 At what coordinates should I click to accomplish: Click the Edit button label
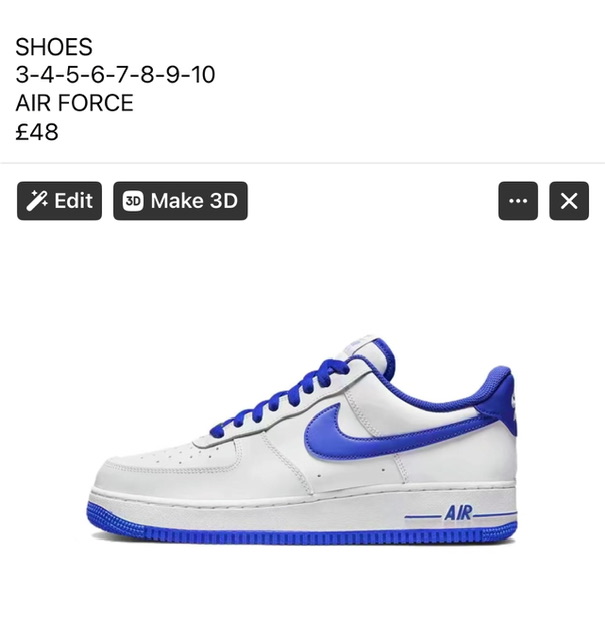click(73, 201)
